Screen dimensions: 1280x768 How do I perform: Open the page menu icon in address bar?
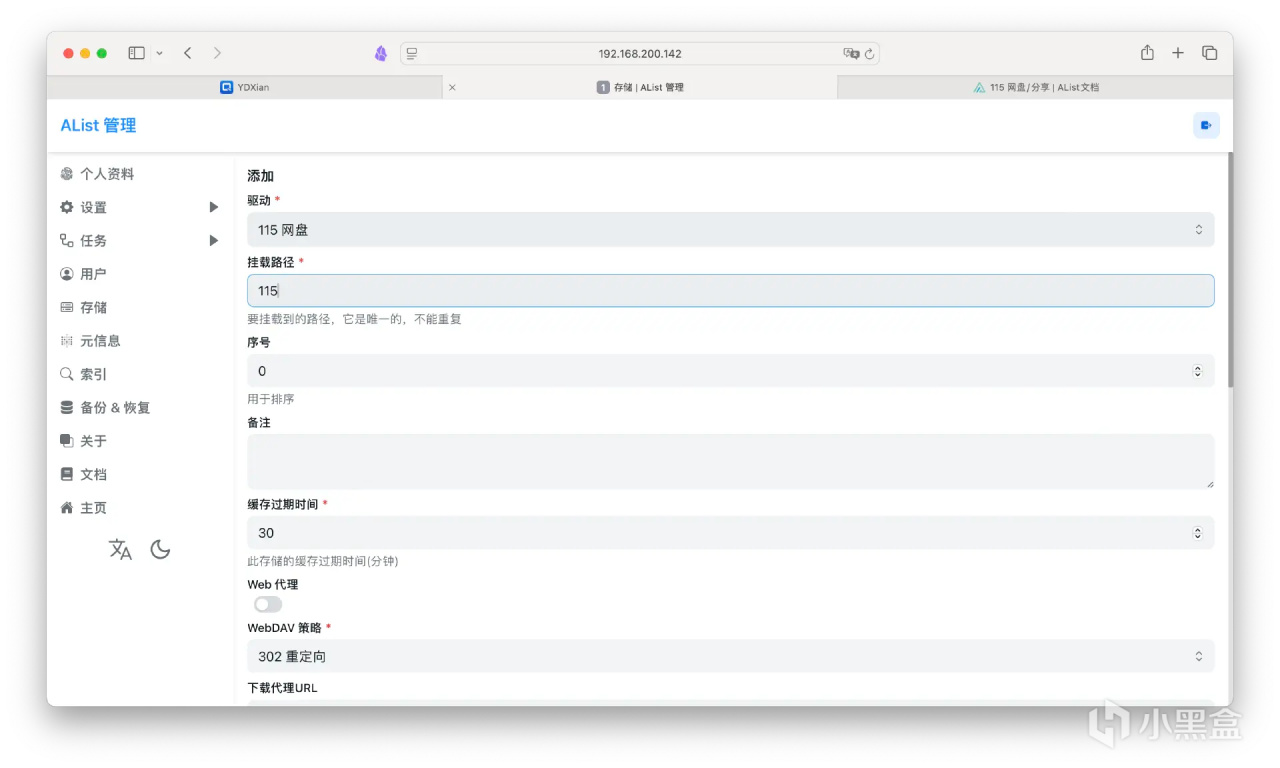[412, 54]
